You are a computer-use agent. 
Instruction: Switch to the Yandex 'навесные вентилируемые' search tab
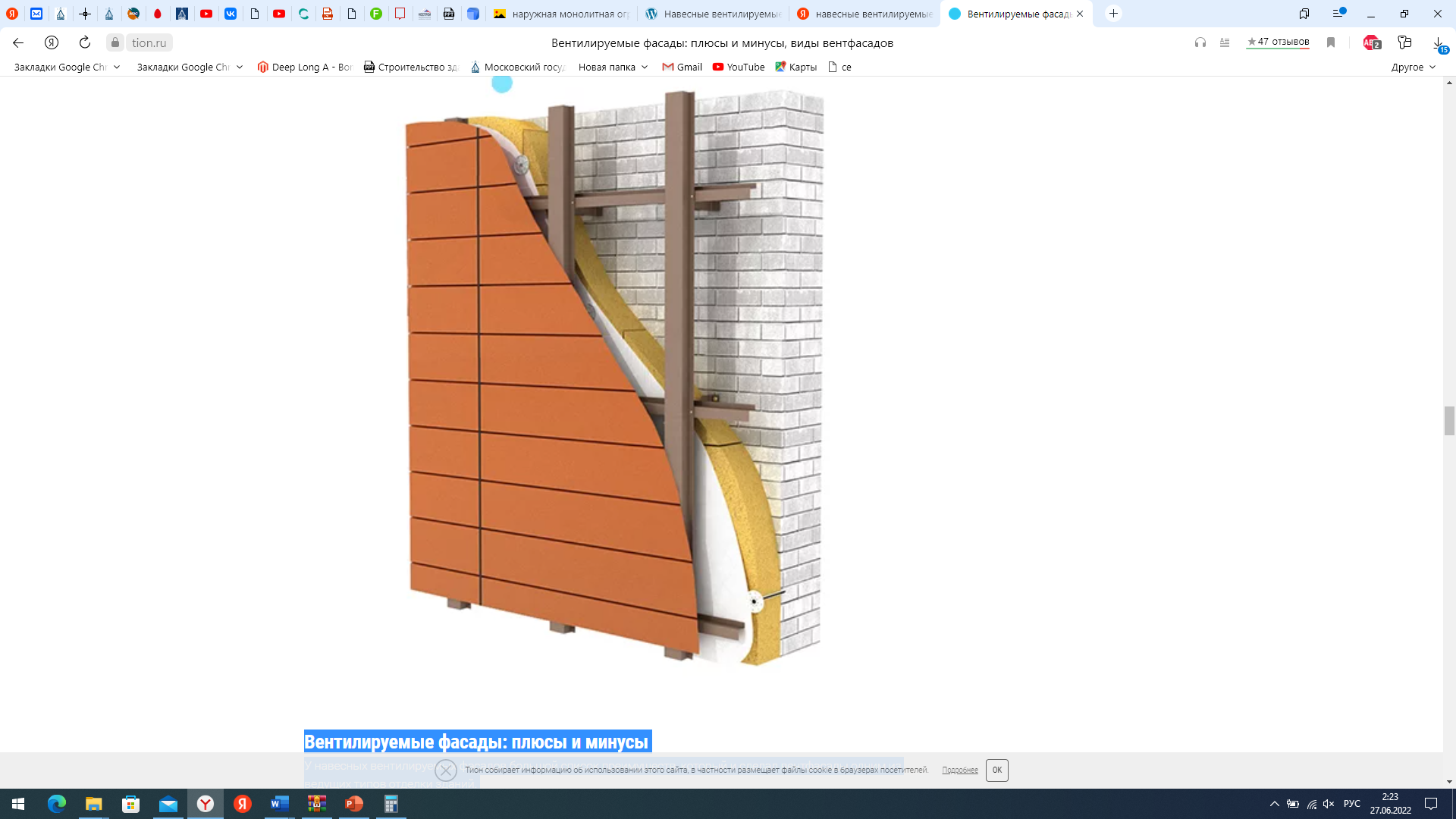(864, 14)
